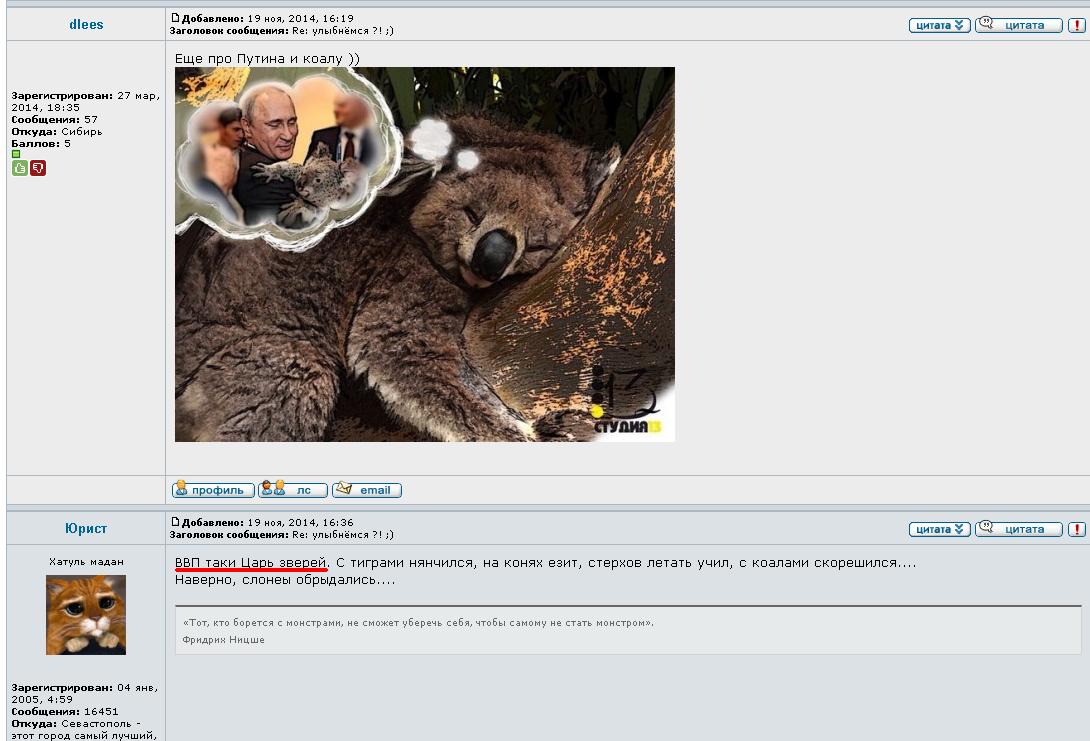Screen dimensions: 1090x741
Task: Click the email button under the dlees post
Action: point(367,490)
